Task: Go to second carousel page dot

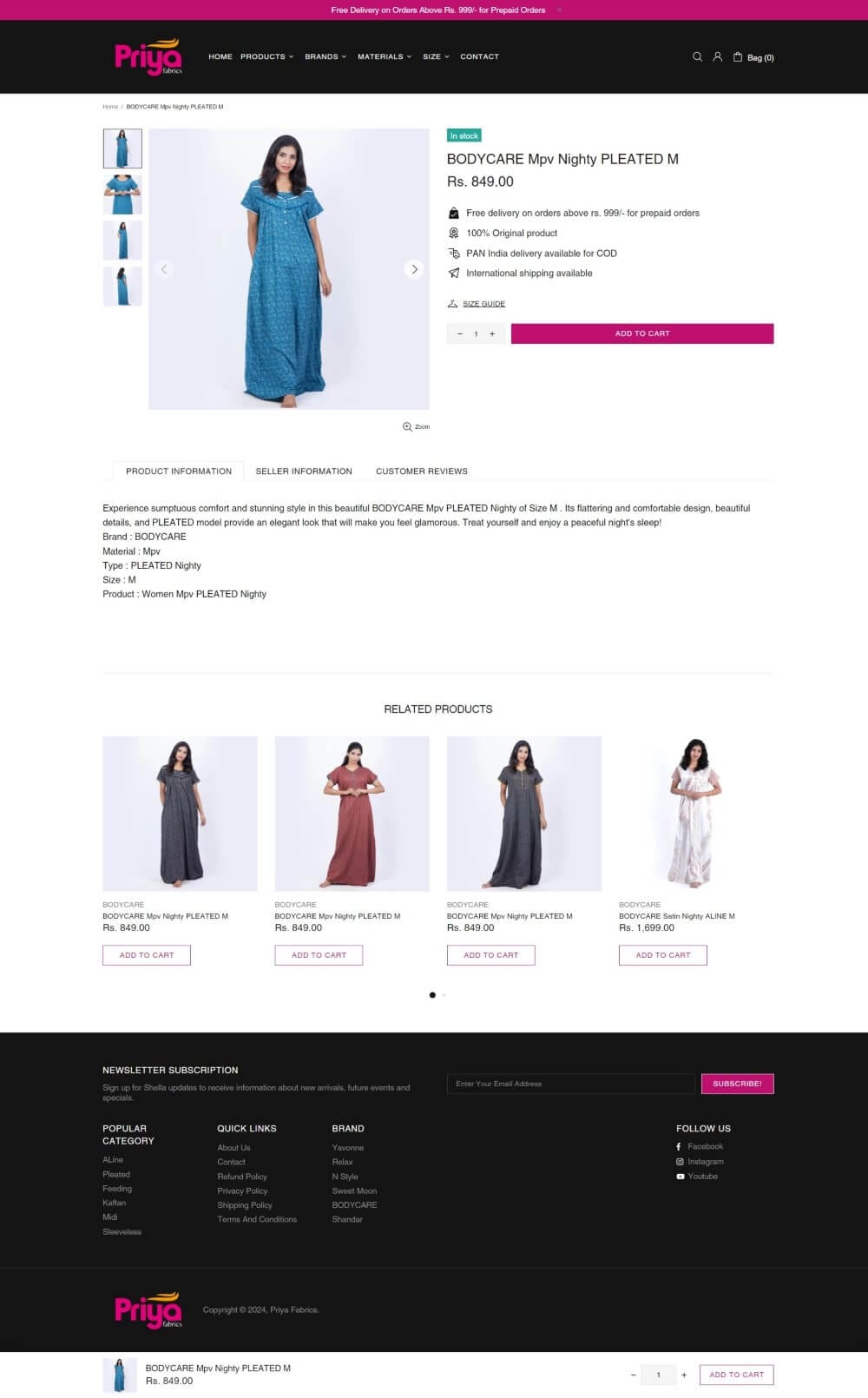Action: pos(444,995)
